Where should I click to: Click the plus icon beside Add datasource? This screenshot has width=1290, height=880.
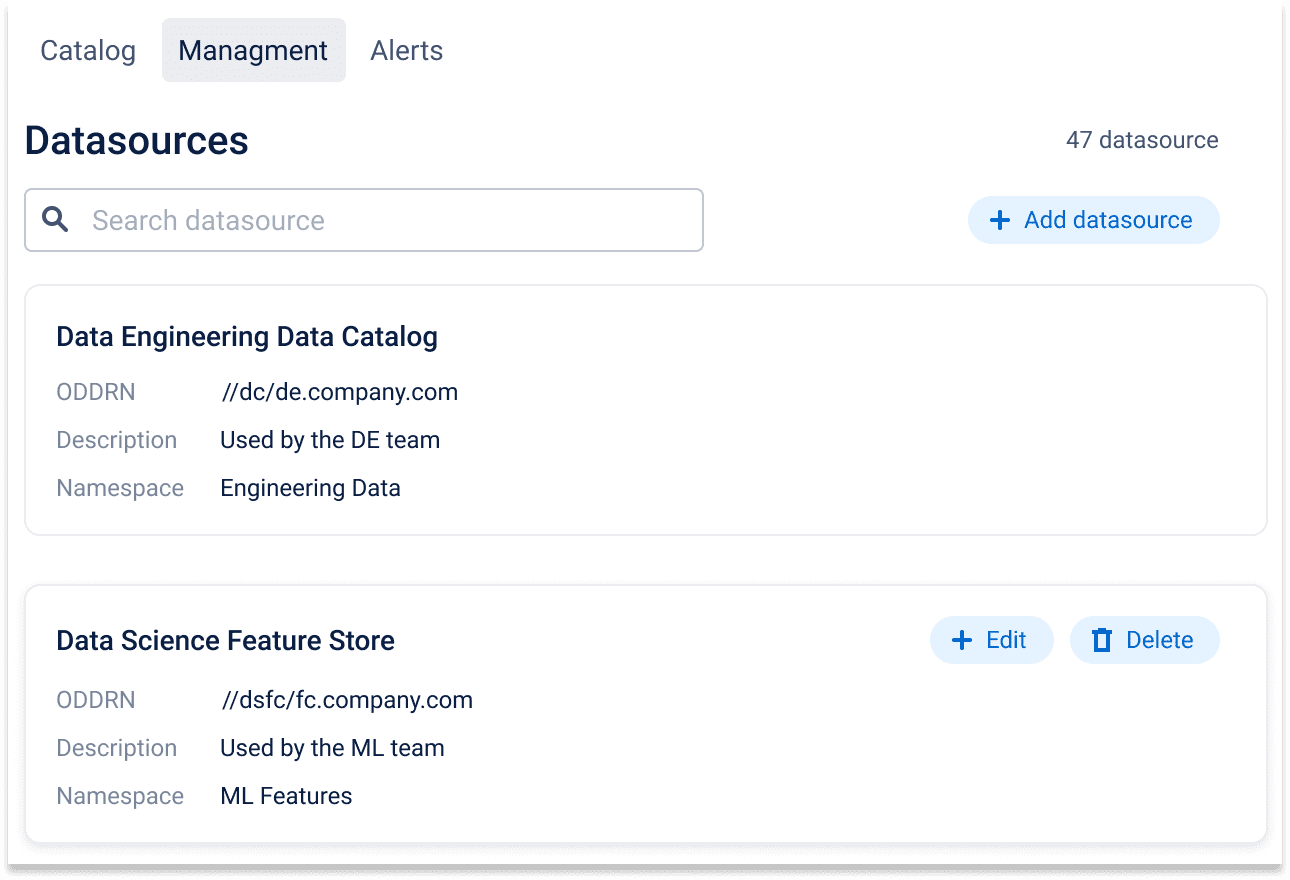pos(999,220)
